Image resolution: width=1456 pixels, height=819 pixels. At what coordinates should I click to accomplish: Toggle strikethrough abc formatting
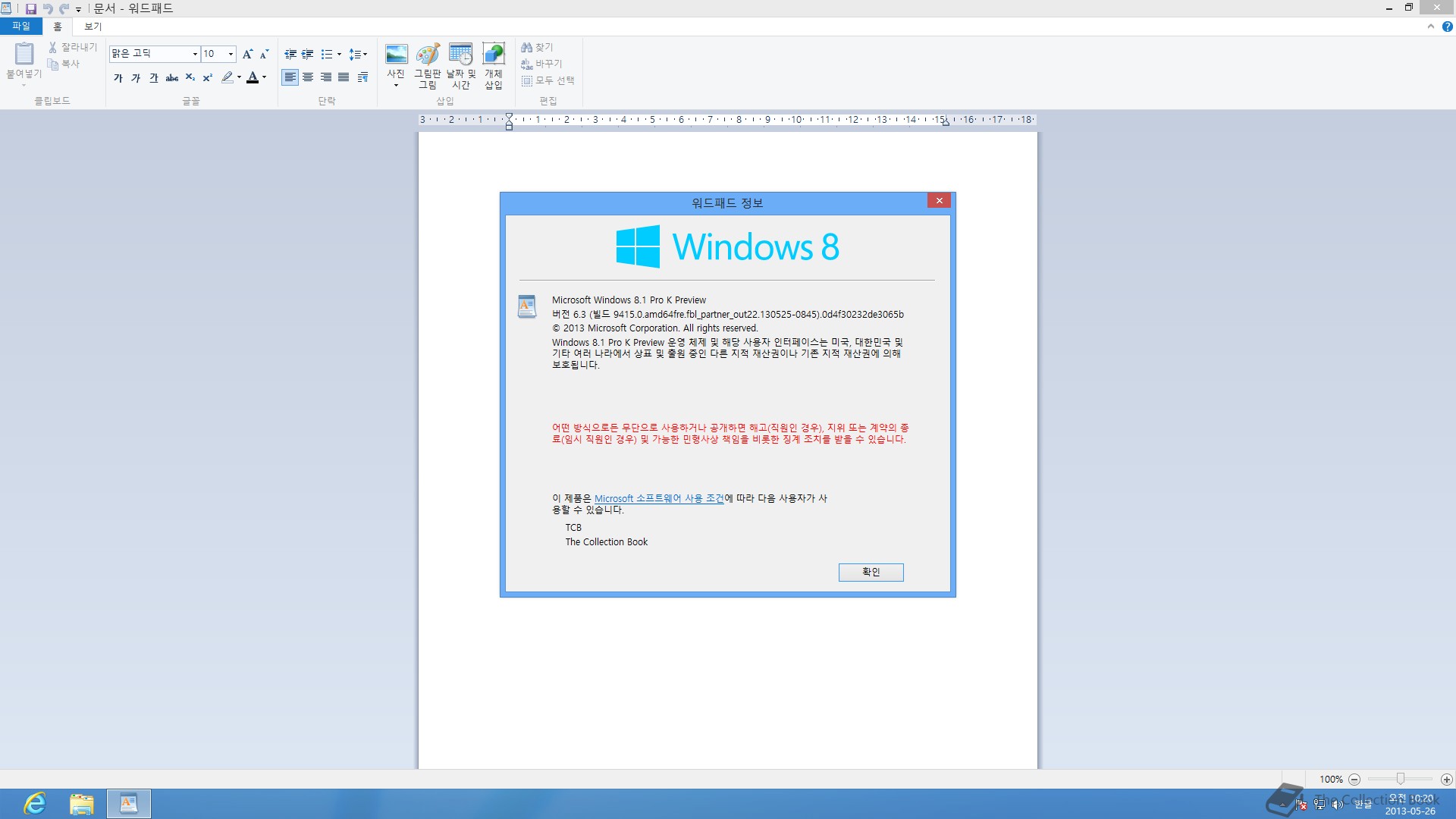pos(172,77)
